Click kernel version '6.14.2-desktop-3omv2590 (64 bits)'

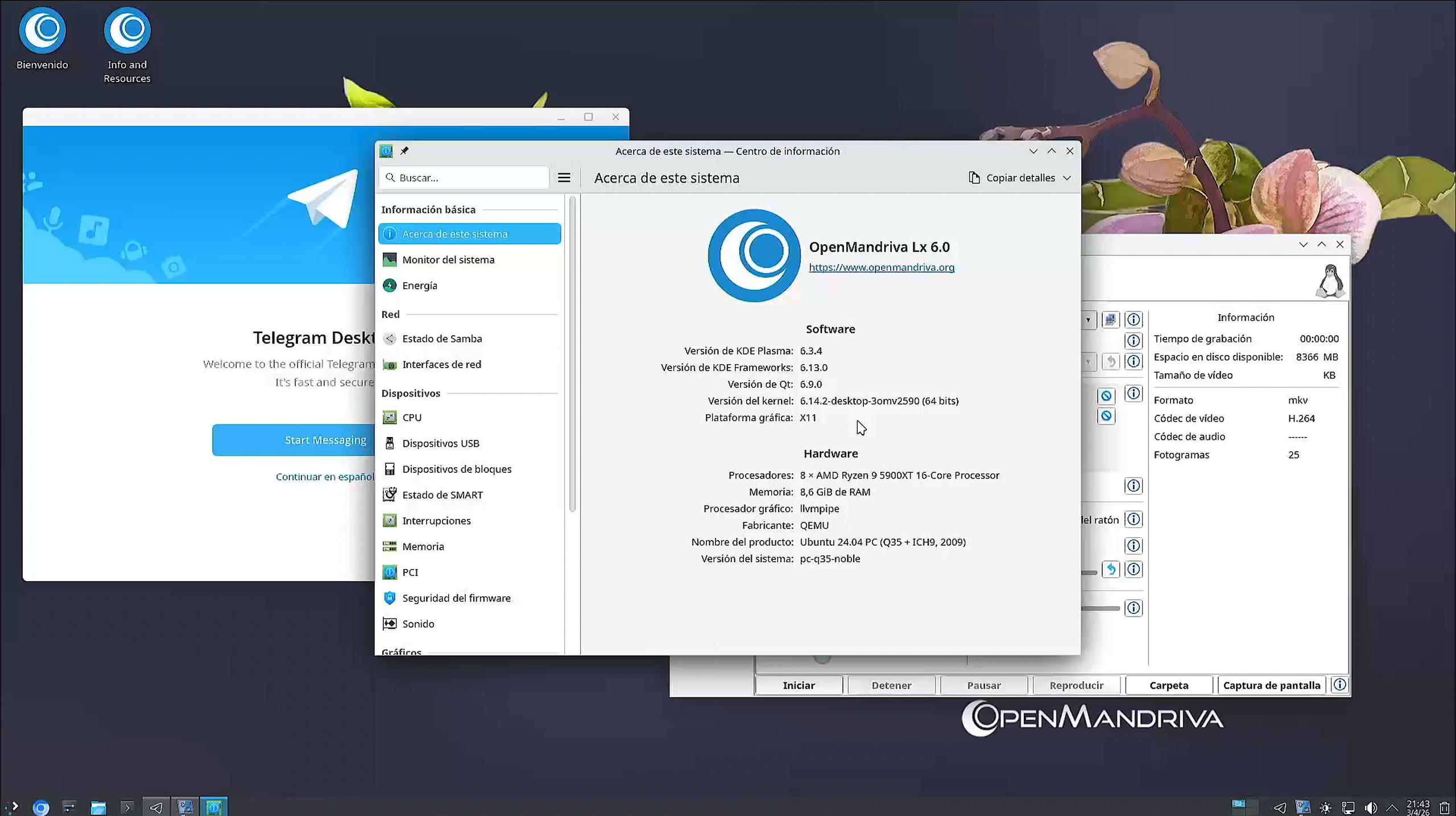879,401
